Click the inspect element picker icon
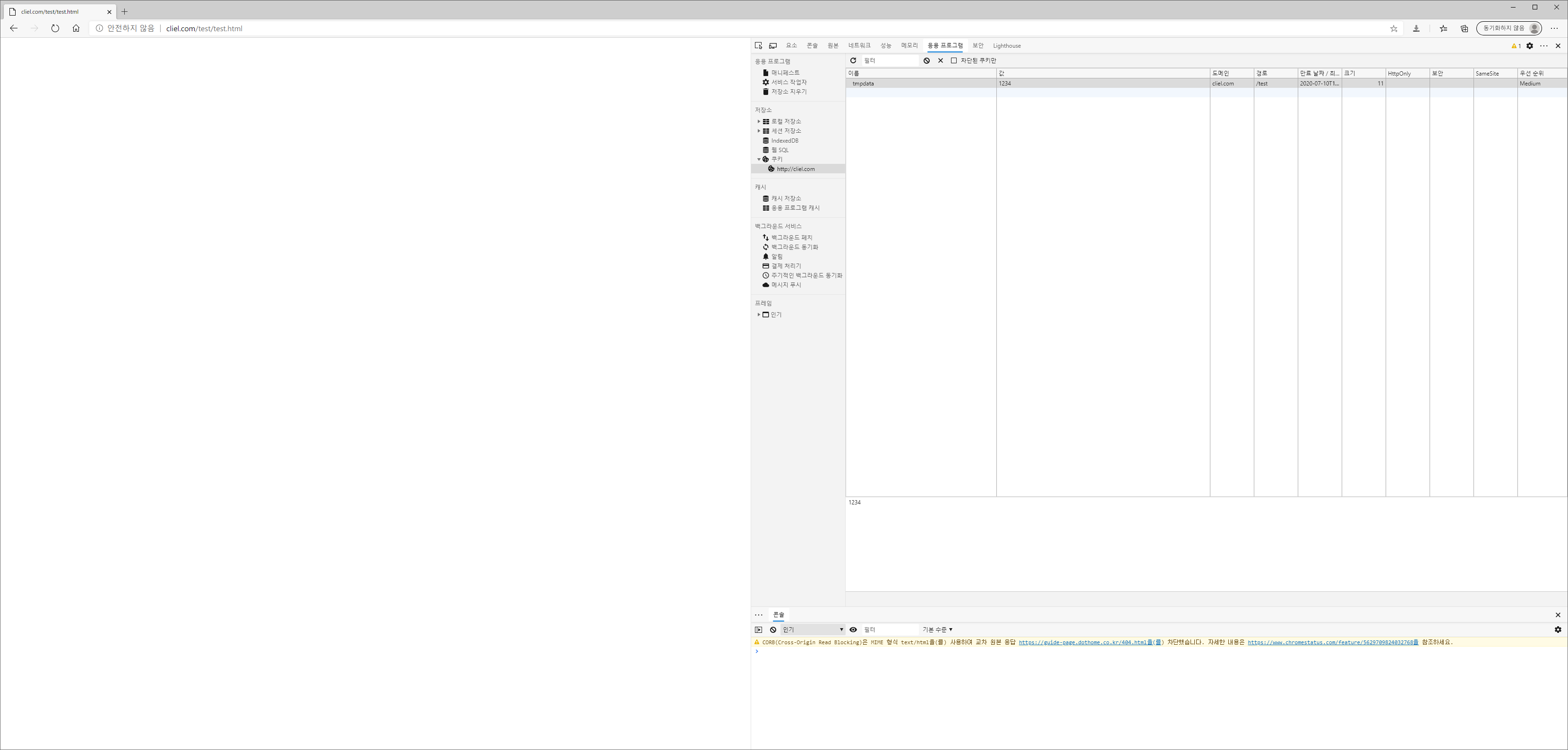 [758, 46]
